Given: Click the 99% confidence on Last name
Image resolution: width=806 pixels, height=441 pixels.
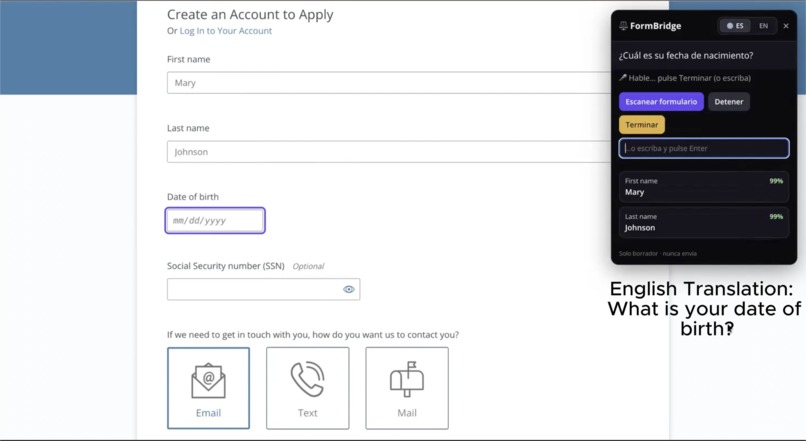Looking at the screenshot, I should pos(776,216).
